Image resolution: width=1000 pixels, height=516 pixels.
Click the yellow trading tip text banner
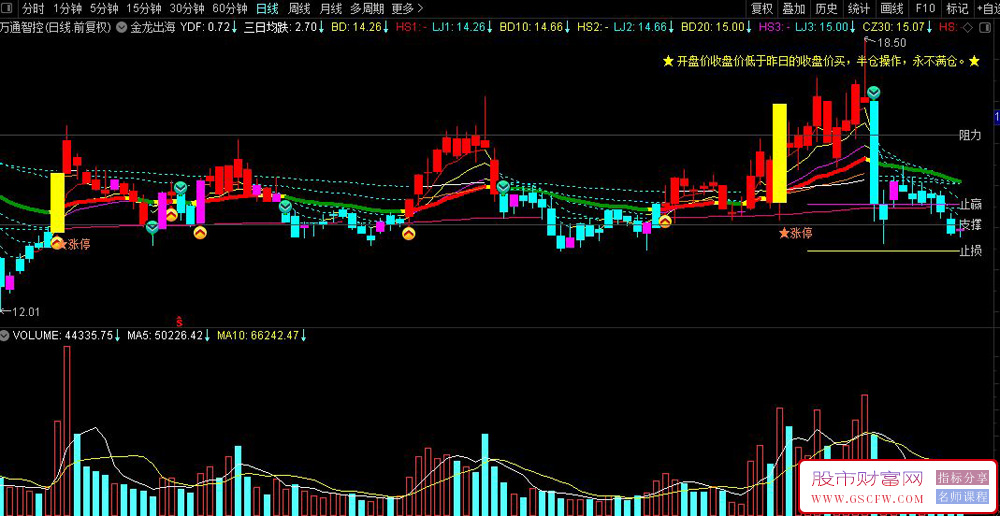click(x=821, y=61)
